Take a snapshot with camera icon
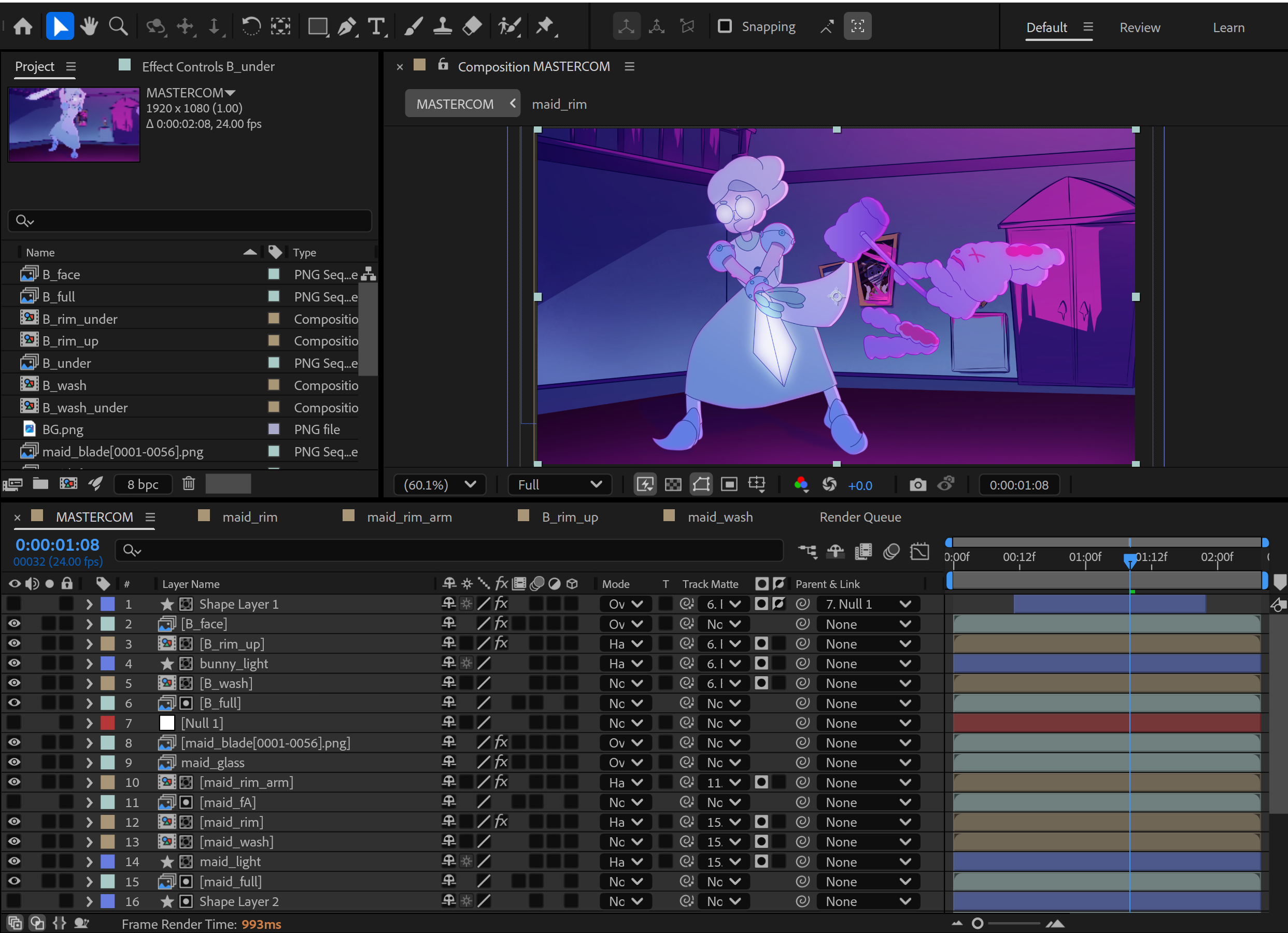The width and height of the screenshot is (1288, 933). pyautogui.click(x=918, y=485)
